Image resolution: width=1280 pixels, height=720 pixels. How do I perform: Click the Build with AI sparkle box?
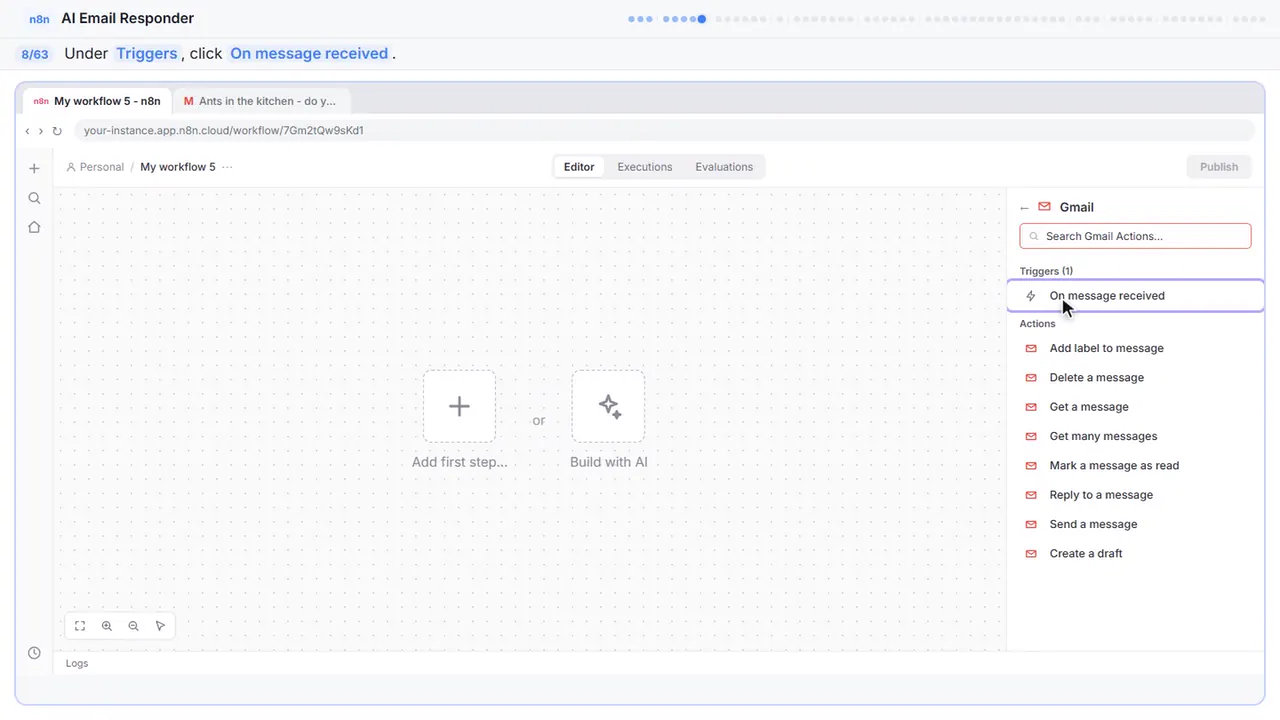click(x=608, y=406)
